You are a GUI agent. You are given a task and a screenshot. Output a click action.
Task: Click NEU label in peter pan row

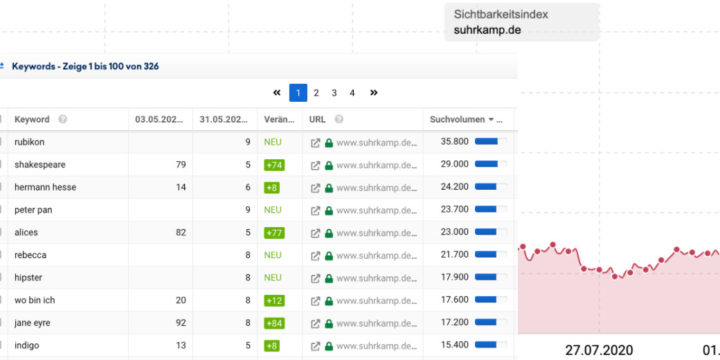click(x=273, y=210)
